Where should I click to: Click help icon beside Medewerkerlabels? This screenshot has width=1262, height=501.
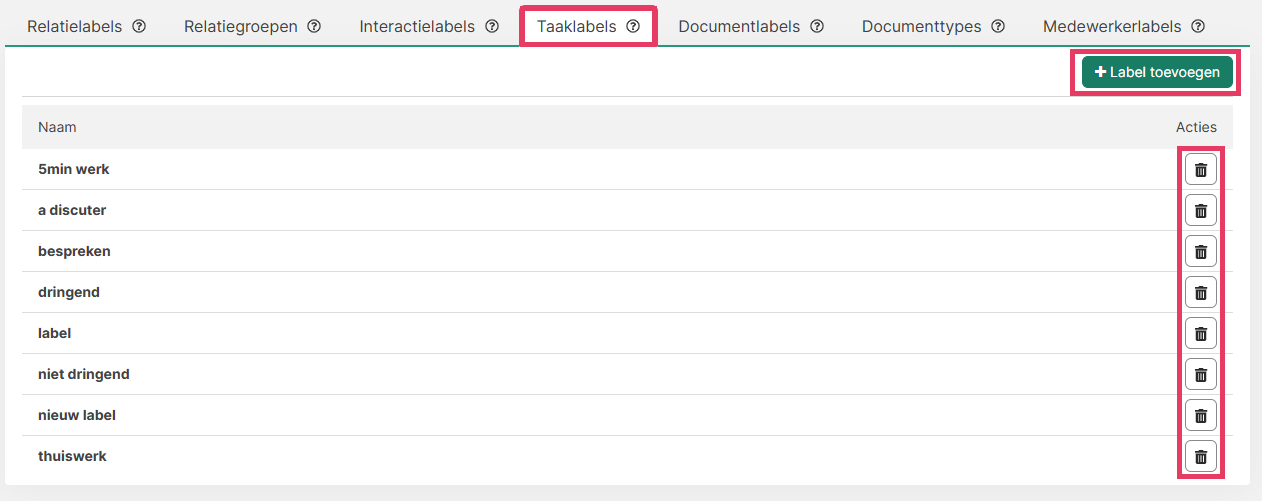pos(1198,27)
